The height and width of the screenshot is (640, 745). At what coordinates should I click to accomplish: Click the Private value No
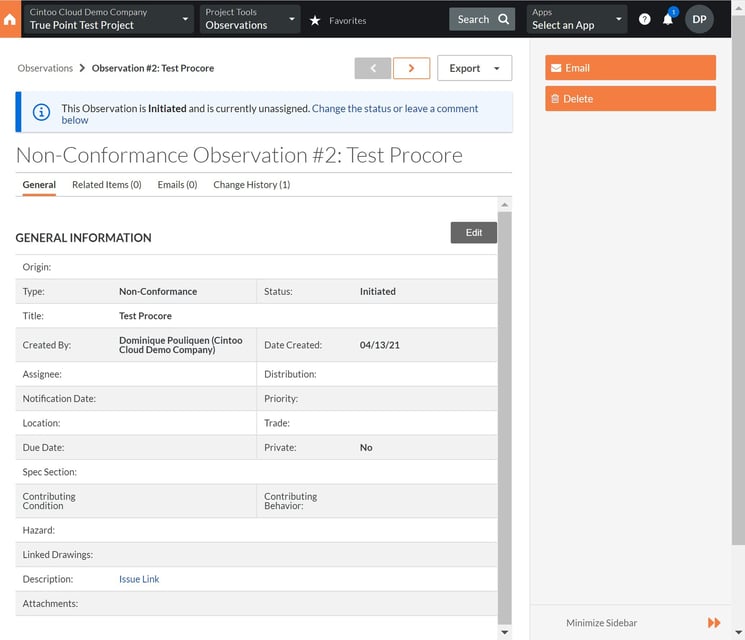tap(366, 448)
